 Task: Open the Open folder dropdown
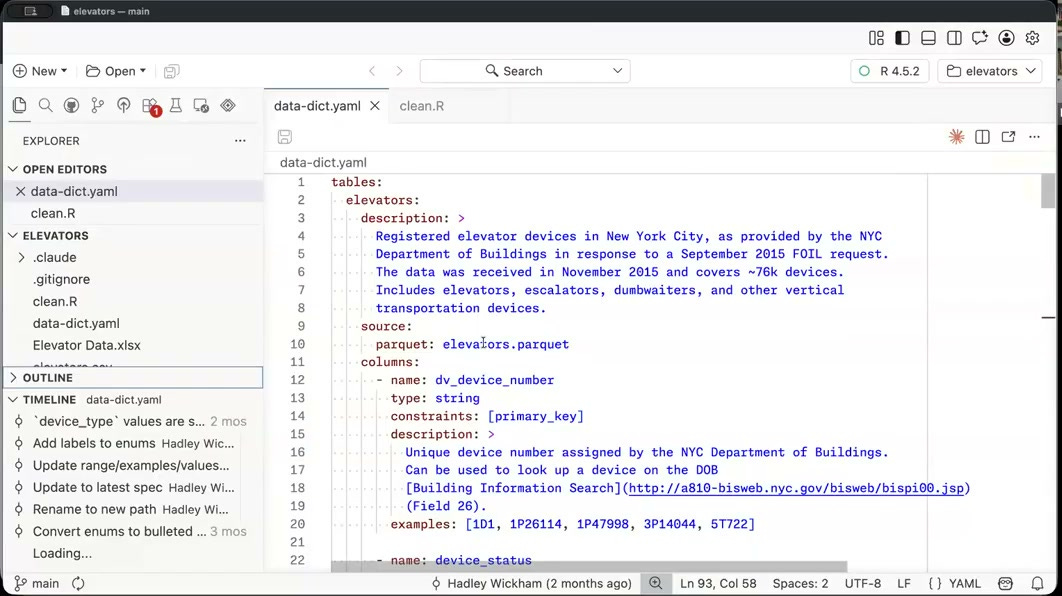(116, 71)
